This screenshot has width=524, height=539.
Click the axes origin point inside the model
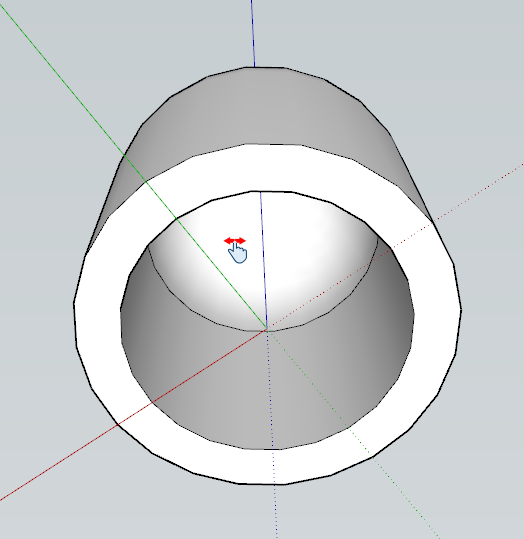click(x=266, y=330)
